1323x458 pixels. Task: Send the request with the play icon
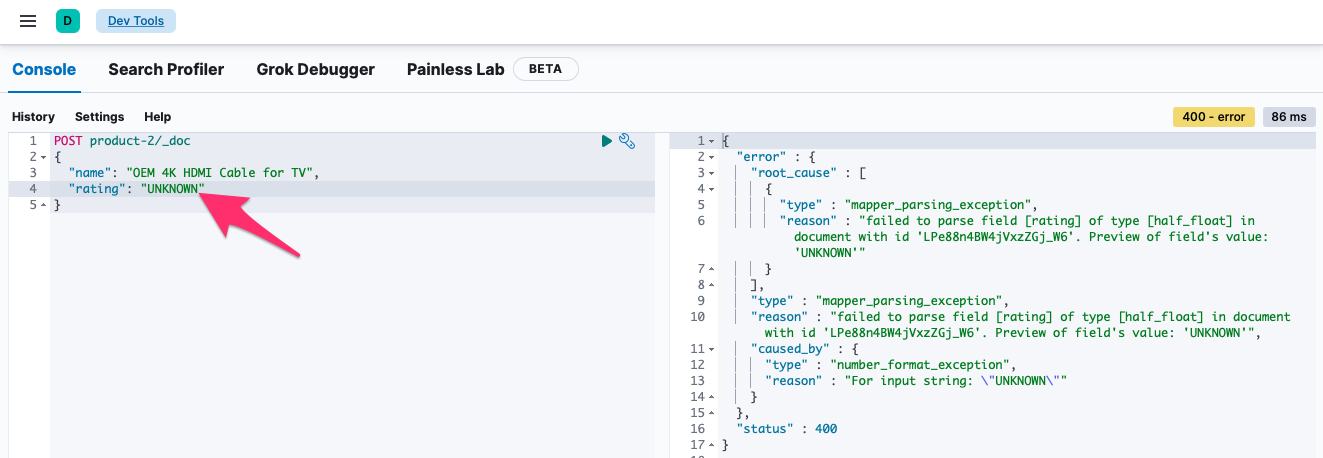point(606,141)
